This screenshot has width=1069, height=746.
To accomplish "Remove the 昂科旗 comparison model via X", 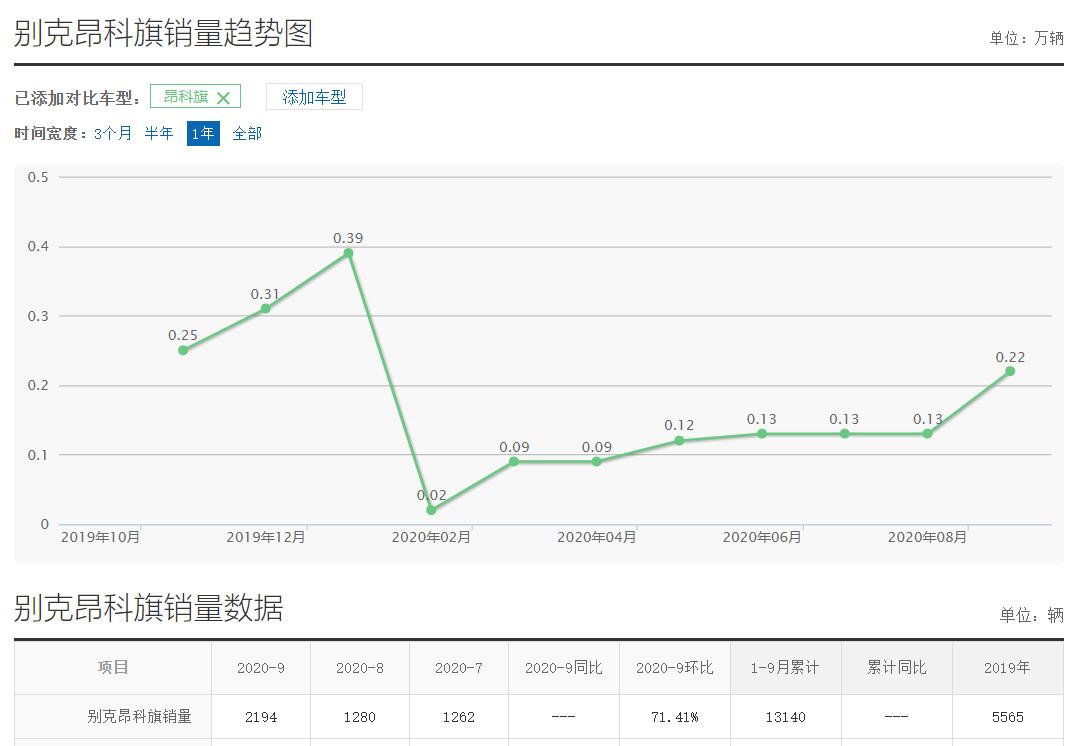I will click(223, 98).
